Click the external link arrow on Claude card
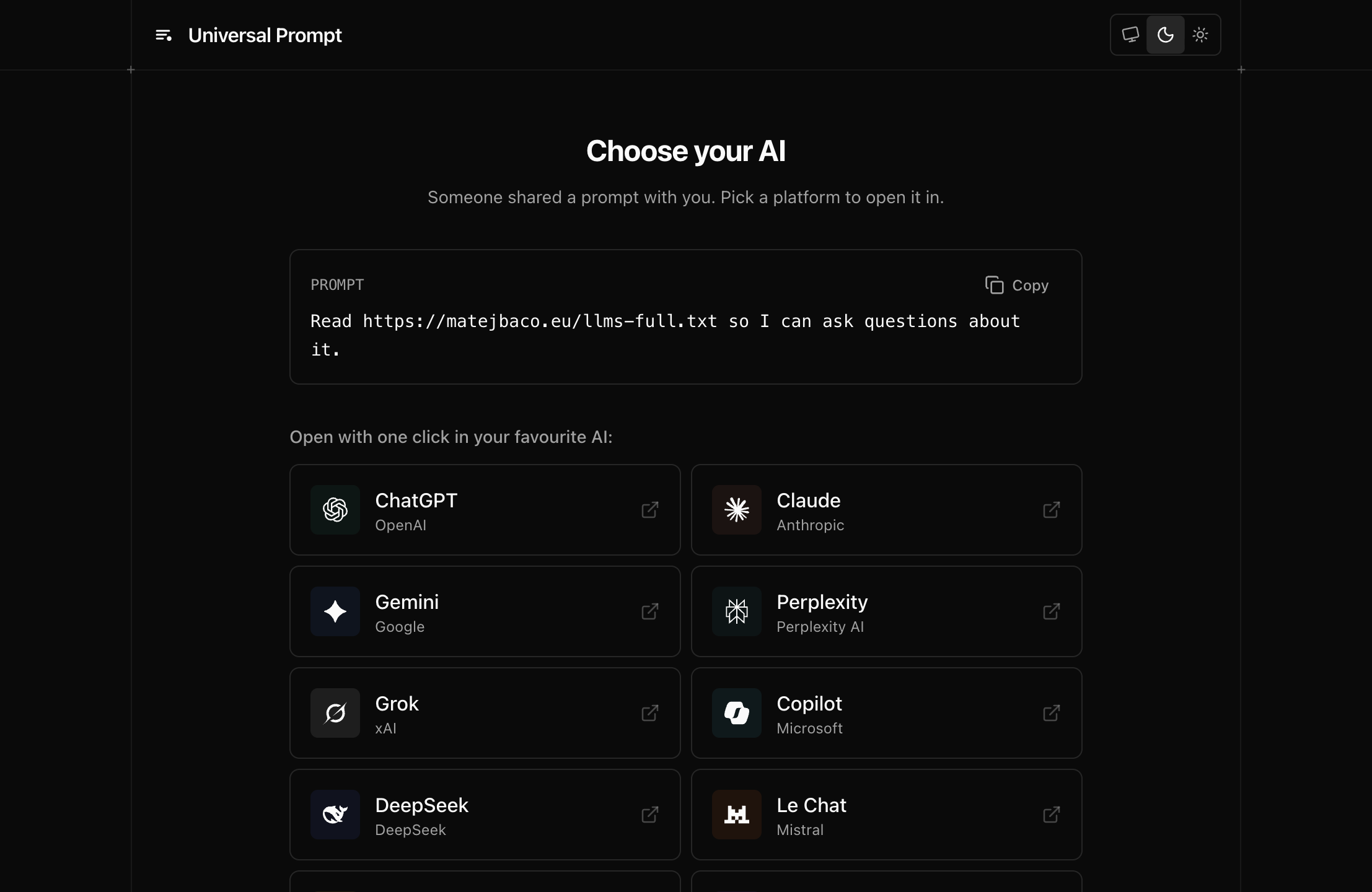This screenshot has height=892, width=1372. click(1051, 510)
